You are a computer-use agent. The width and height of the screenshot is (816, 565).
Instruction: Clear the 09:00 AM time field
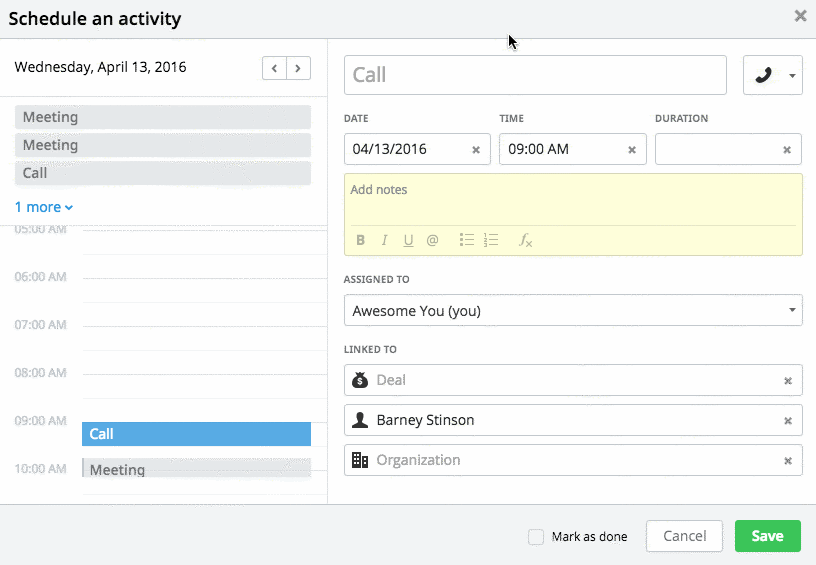click(631, 150)
